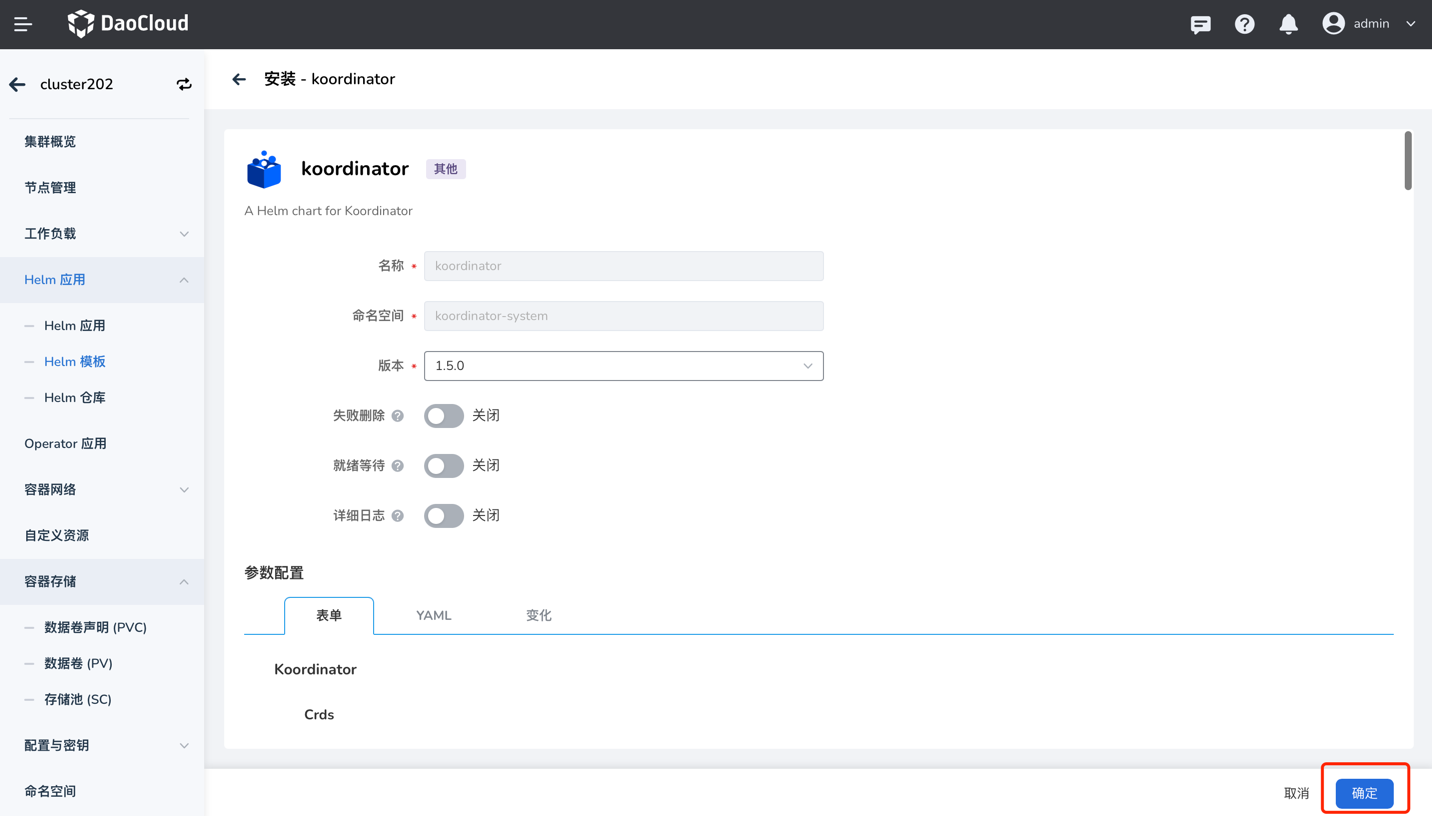Open the hamburger navigation menu
Screen dimensions: 1432x816
[x=22, y=24]
